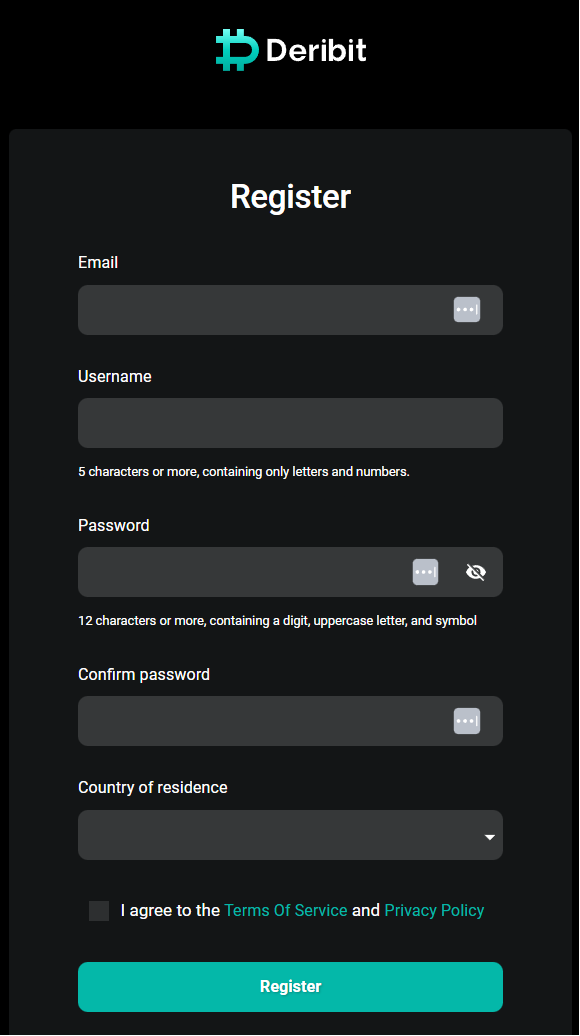Viewport: 580px width, 1036px height.
Task: Click the Confirm password label
Action: coord(144,675)
